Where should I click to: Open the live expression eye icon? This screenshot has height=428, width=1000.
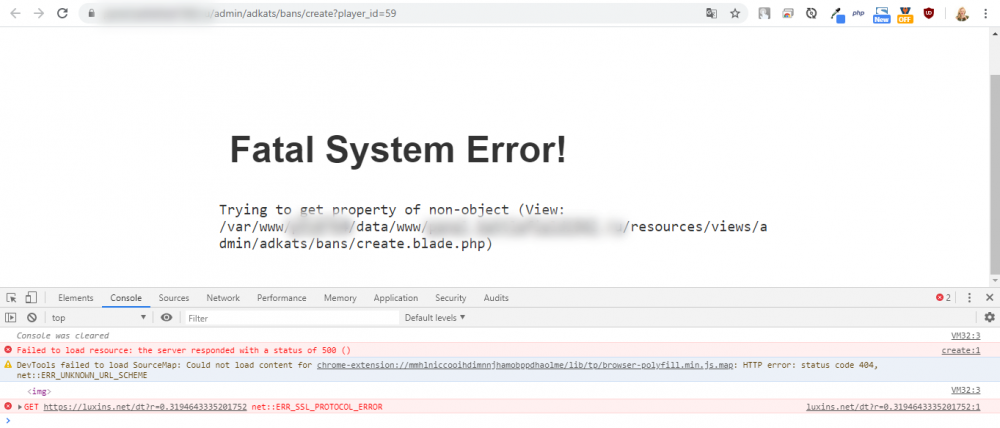click(166, 317)
